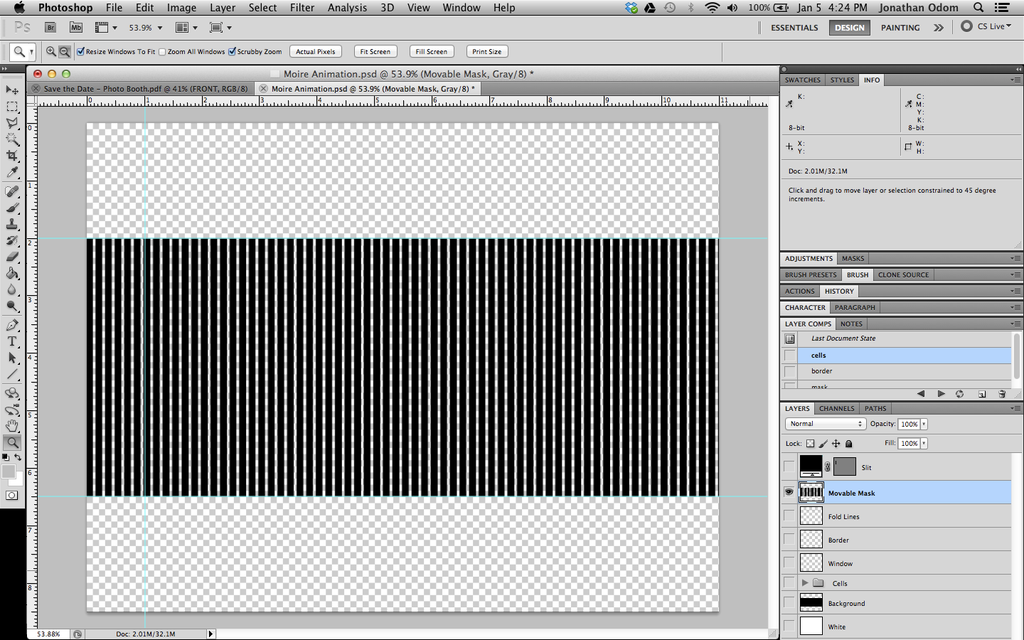
Task: Click the zoom in magnifier option
Action: 51,51
